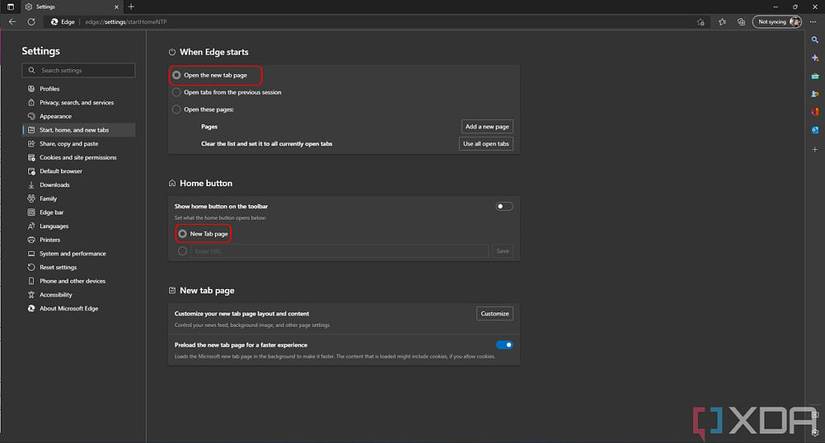The width and height of the screenshot is (825, 443).
Task: Toggle Show home button on the toolbar
Action: (504, 206)
